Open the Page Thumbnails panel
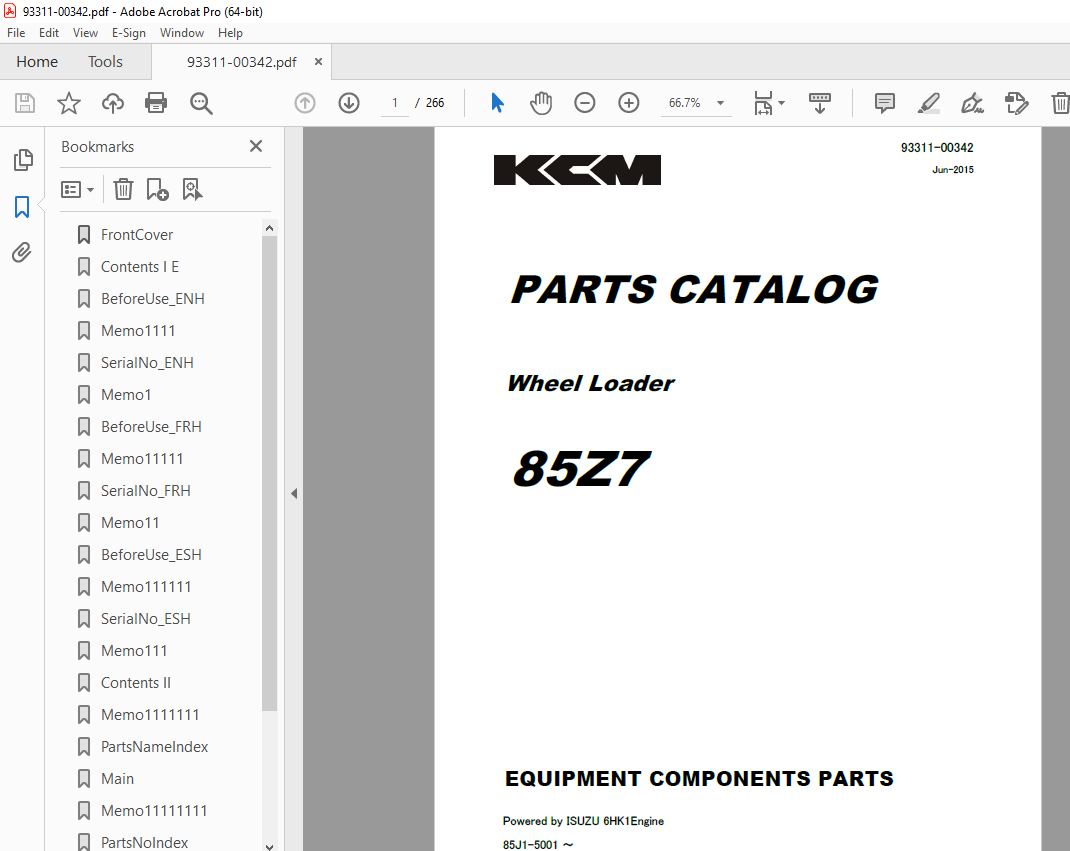The image size is (1070, 851). click(x=23, y=160)
